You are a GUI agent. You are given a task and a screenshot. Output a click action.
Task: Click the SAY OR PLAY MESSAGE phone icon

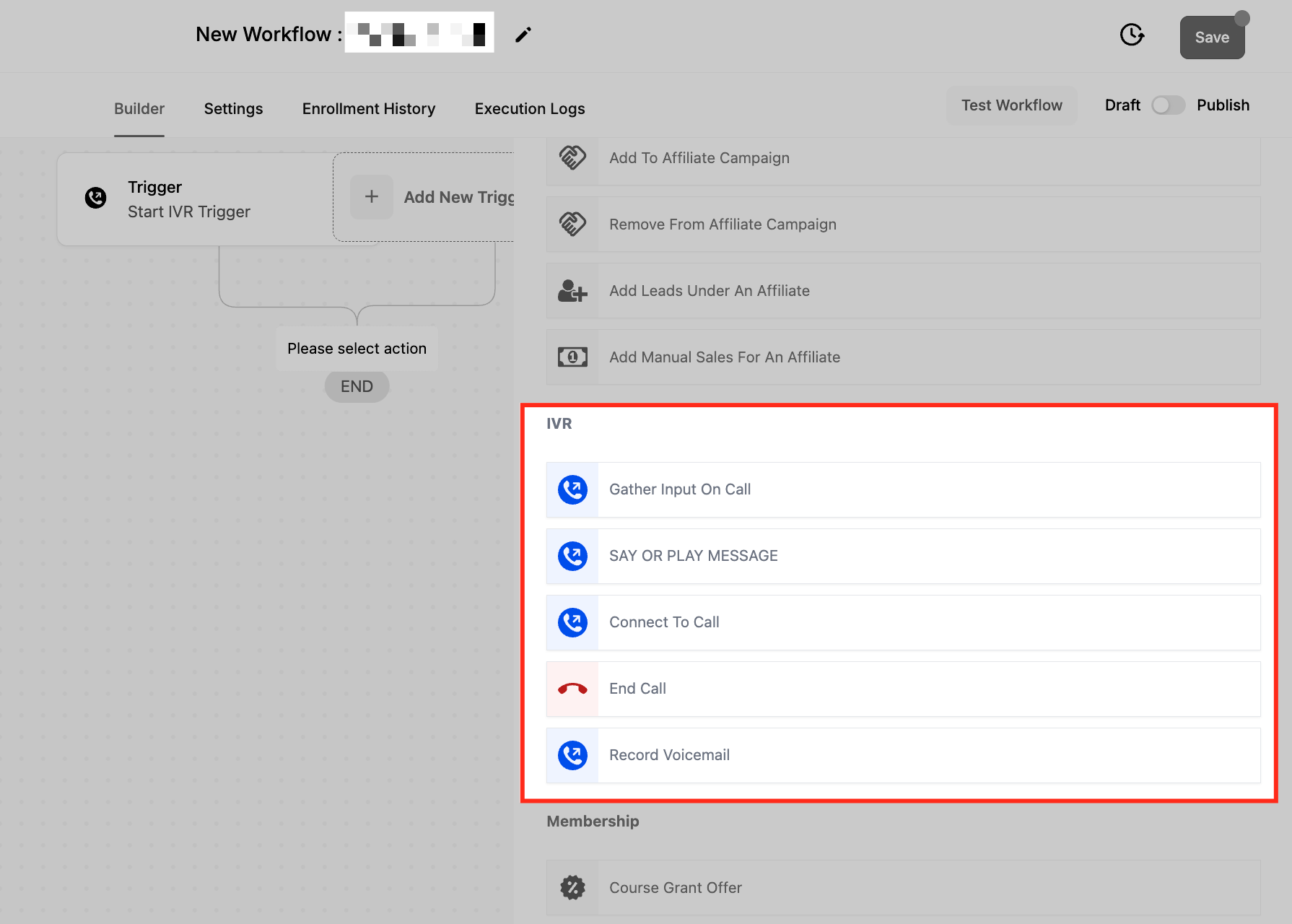tap(572, 557)
